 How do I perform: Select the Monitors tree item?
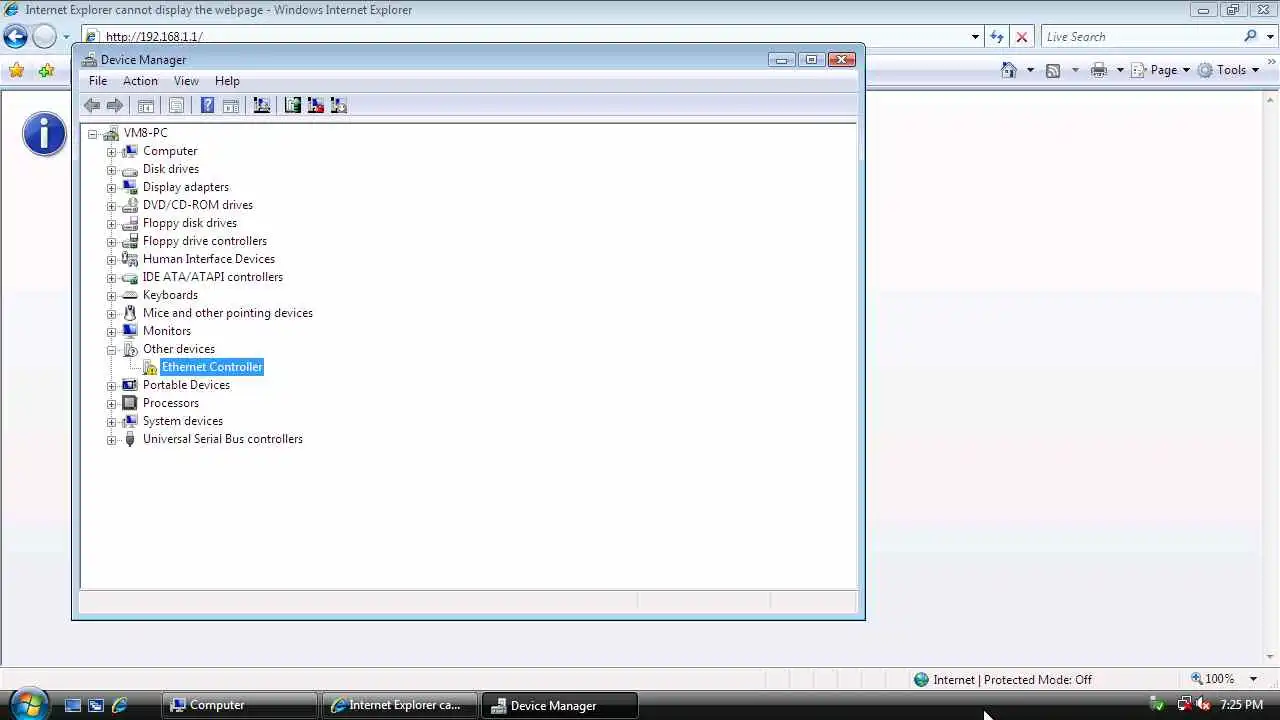pyautogui.click(x=167, y=331)
